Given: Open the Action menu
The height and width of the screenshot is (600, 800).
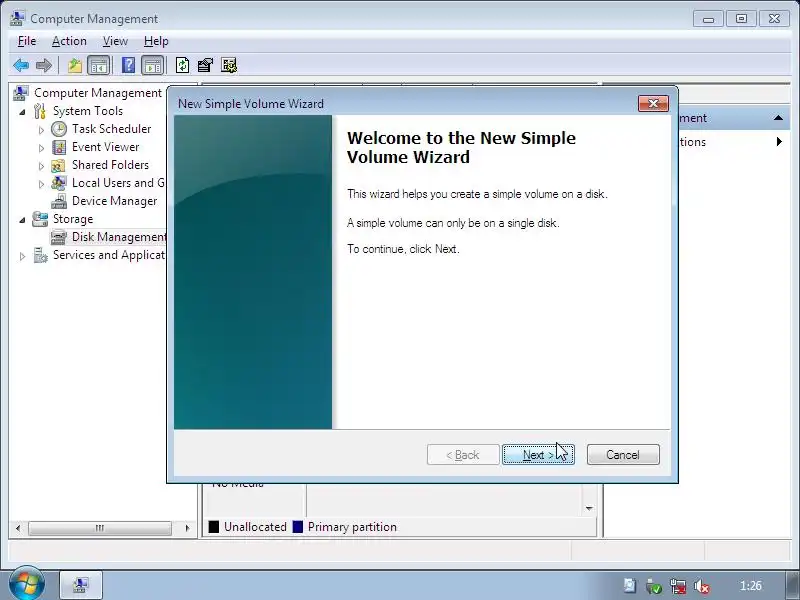Looking at the screenshot, I should (x=69, y=41).
